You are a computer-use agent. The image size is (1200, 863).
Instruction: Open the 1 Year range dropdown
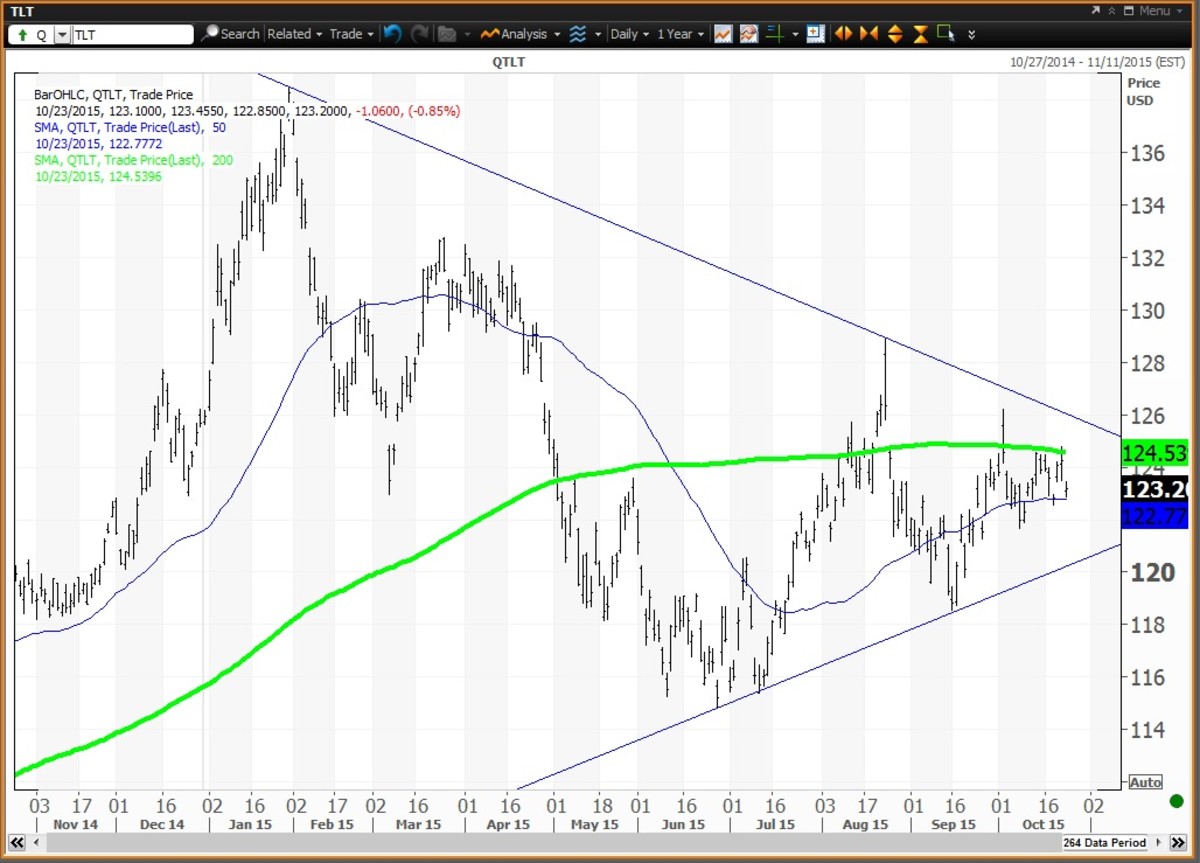680,34
